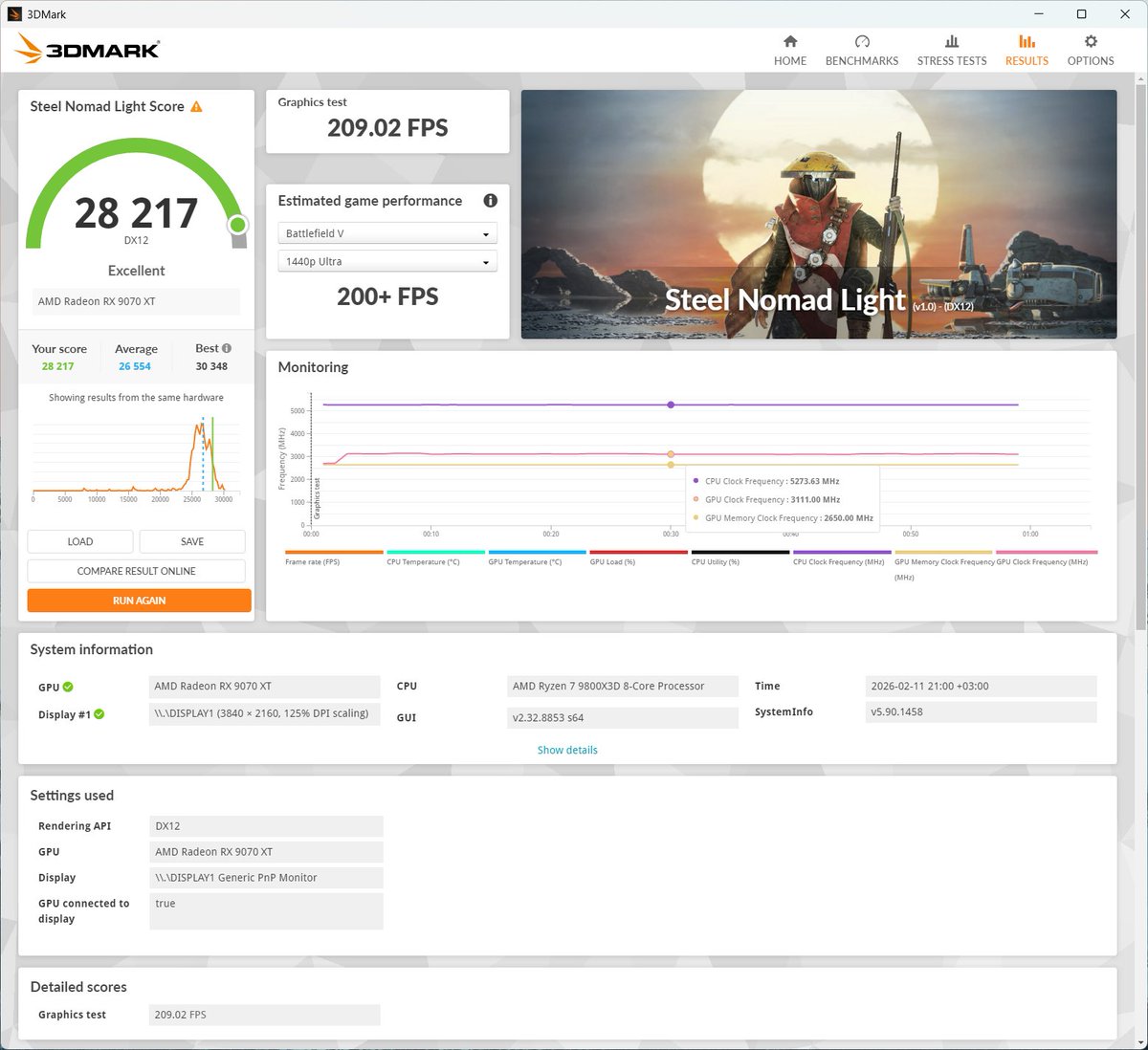The width and height of the screenshot is (1148, 1050).
Task: Click COMPARE RESULT ONLINE button
Action: pyautogui.click(x=137, y=571)
